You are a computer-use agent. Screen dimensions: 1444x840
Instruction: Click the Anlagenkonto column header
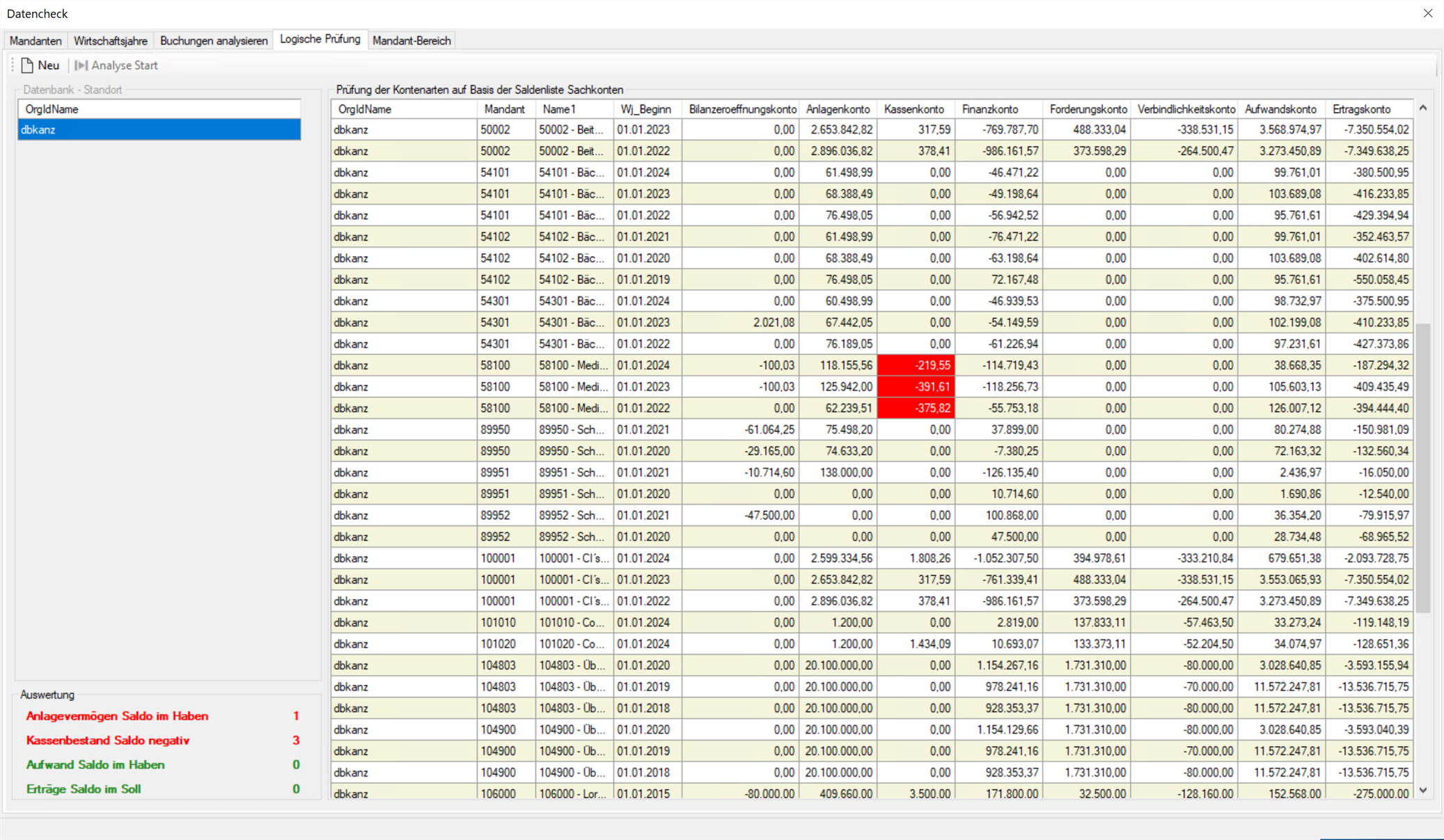coord(838,109)
